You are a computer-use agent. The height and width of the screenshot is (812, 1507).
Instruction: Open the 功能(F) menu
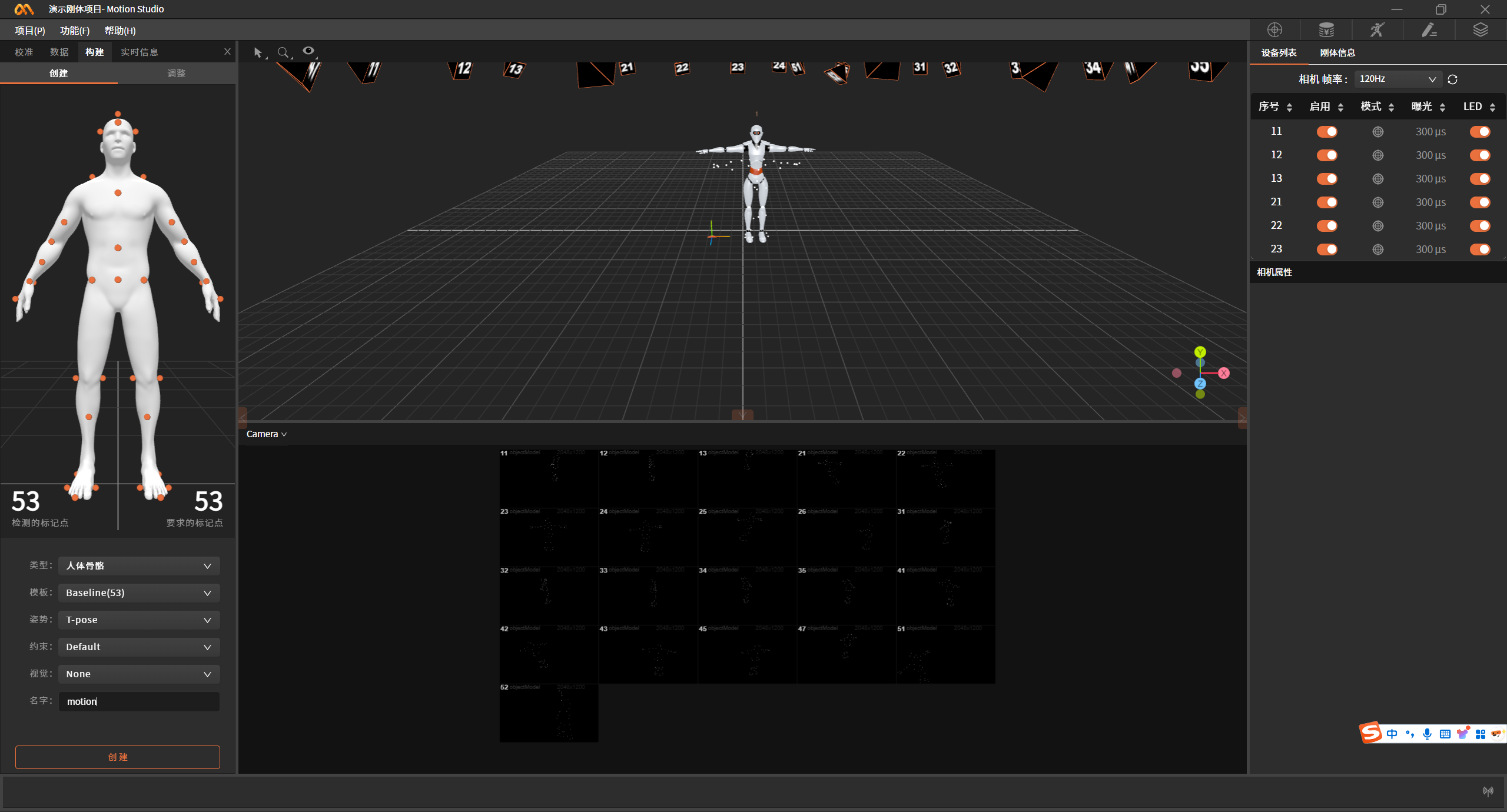pos(75,31)
